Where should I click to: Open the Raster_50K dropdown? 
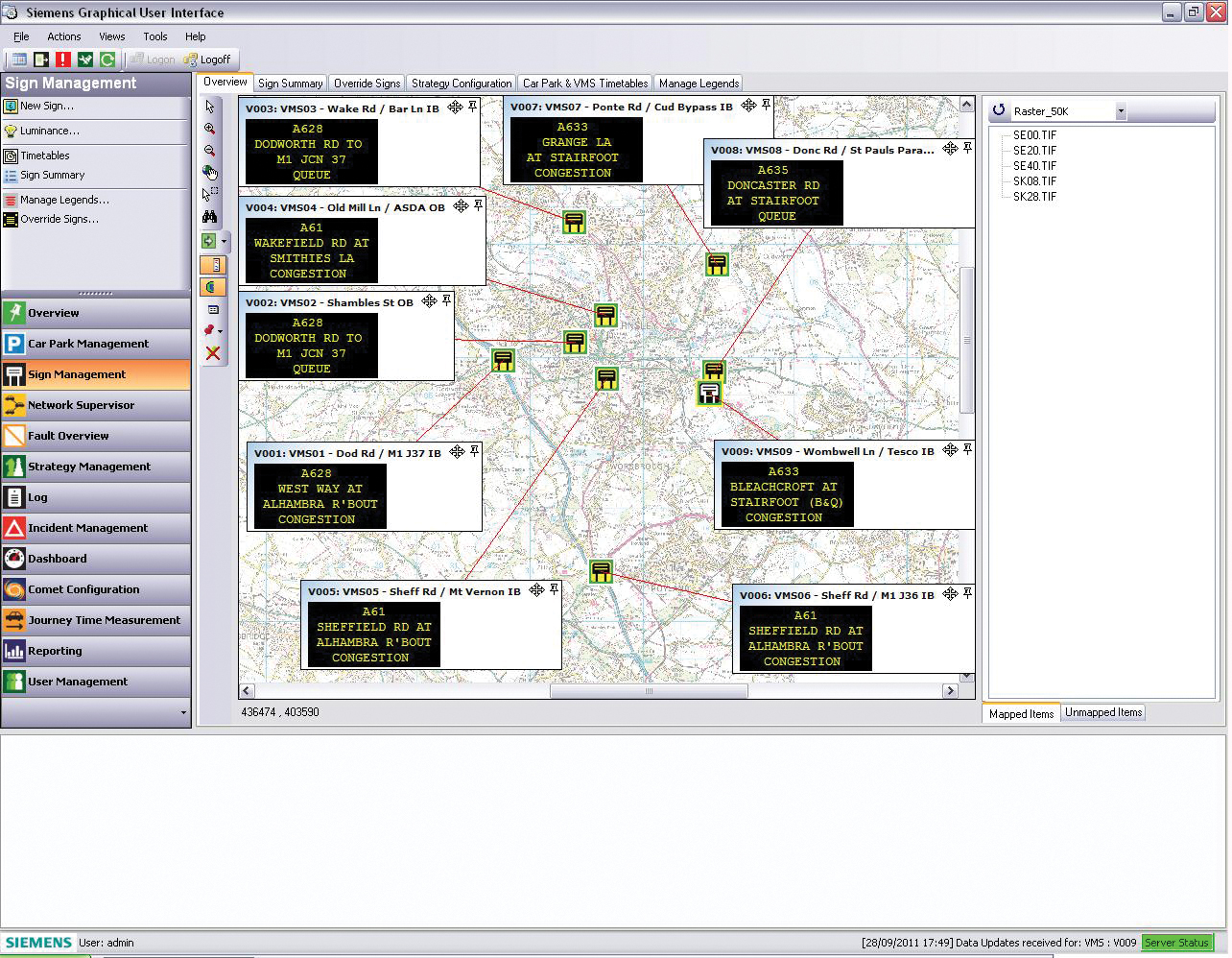click(x=1120, y=111)
